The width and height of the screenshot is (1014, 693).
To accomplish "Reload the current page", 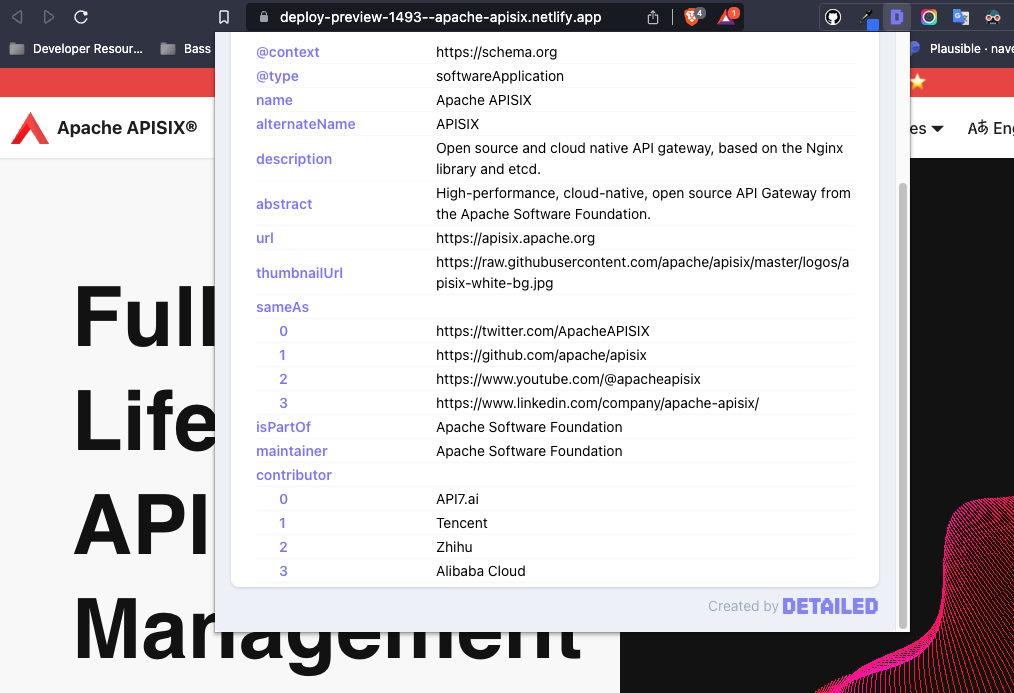I will click(80, 17).
